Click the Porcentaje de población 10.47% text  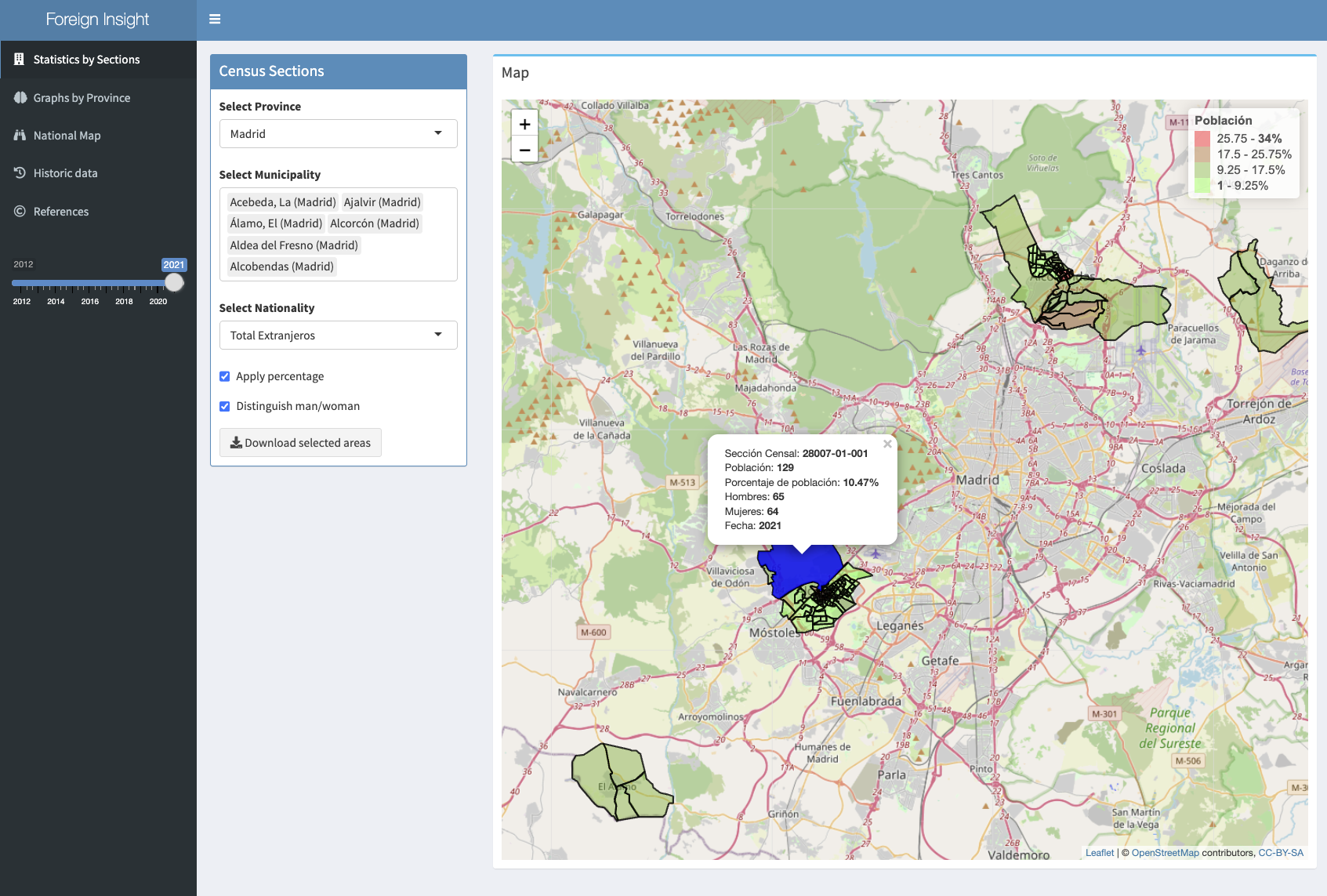[801, 483]
